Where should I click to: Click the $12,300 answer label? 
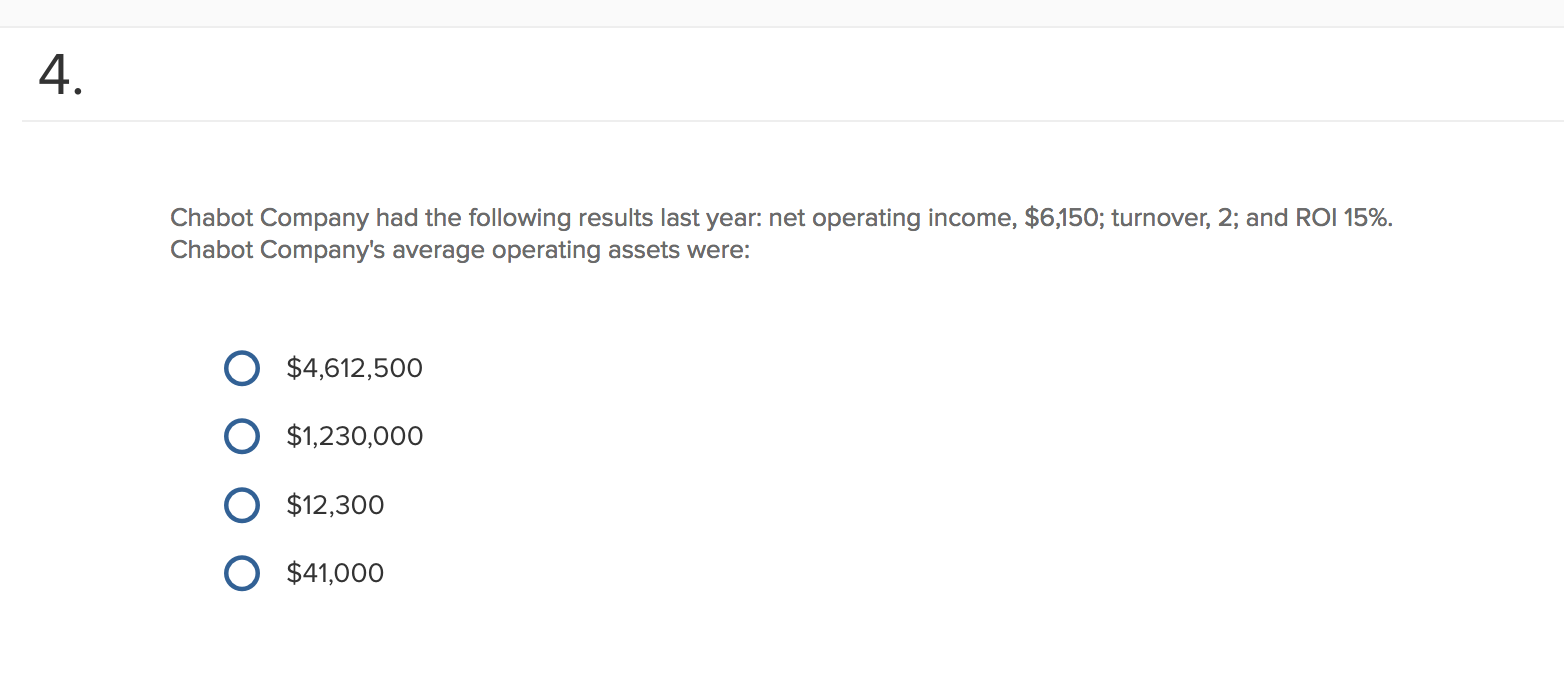(335, 505)
